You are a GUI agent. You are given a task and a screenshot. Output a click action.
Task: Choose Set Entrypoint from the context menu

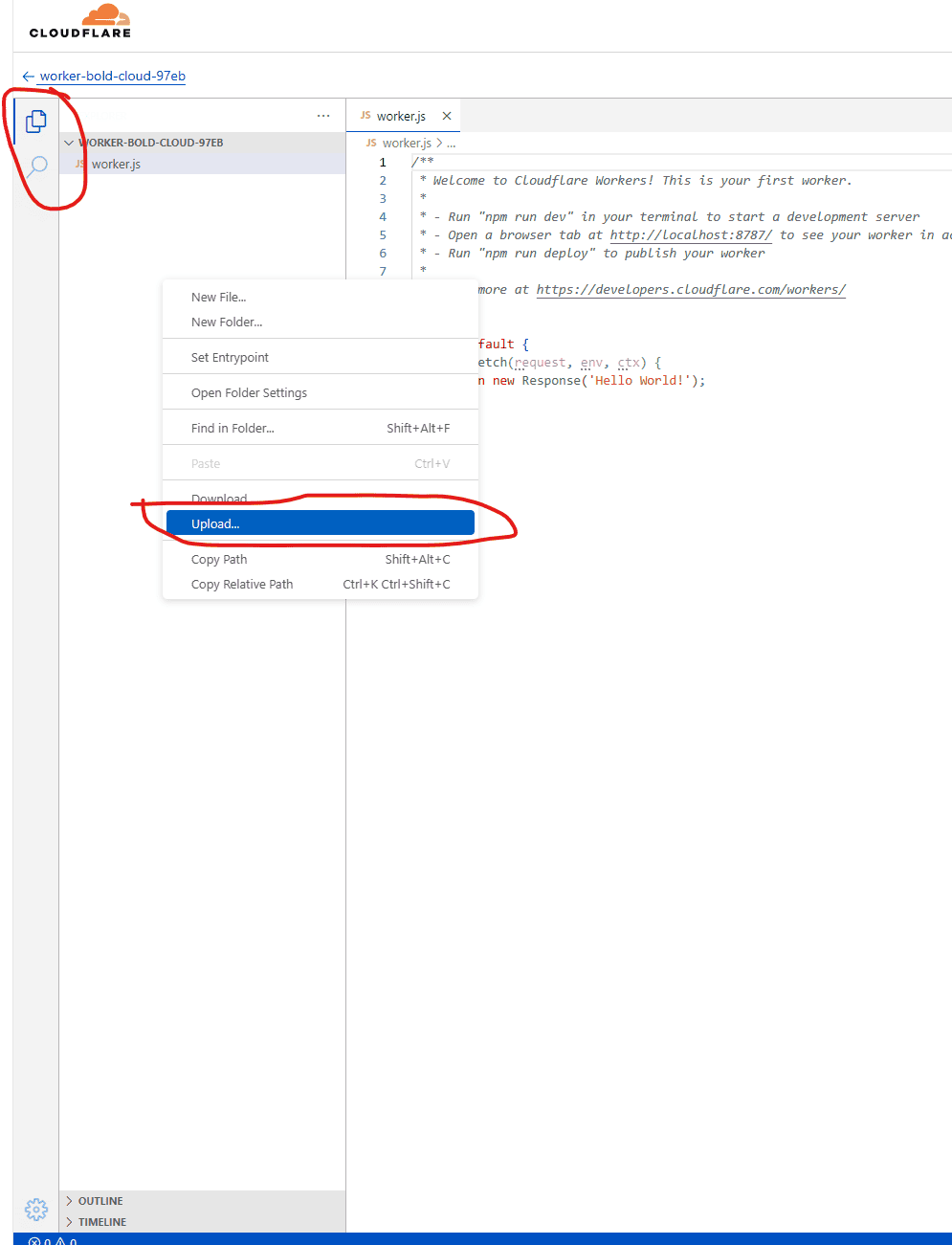pos(230,357)
